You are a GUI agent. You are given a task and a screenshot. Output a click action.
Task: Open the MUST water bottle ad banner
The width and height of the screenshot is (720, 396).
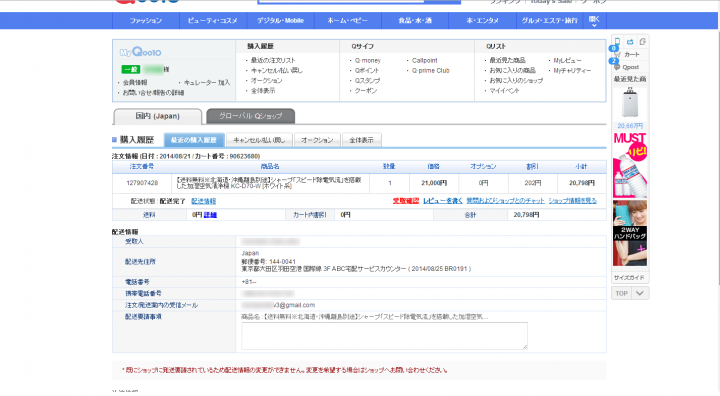point(630,165)
